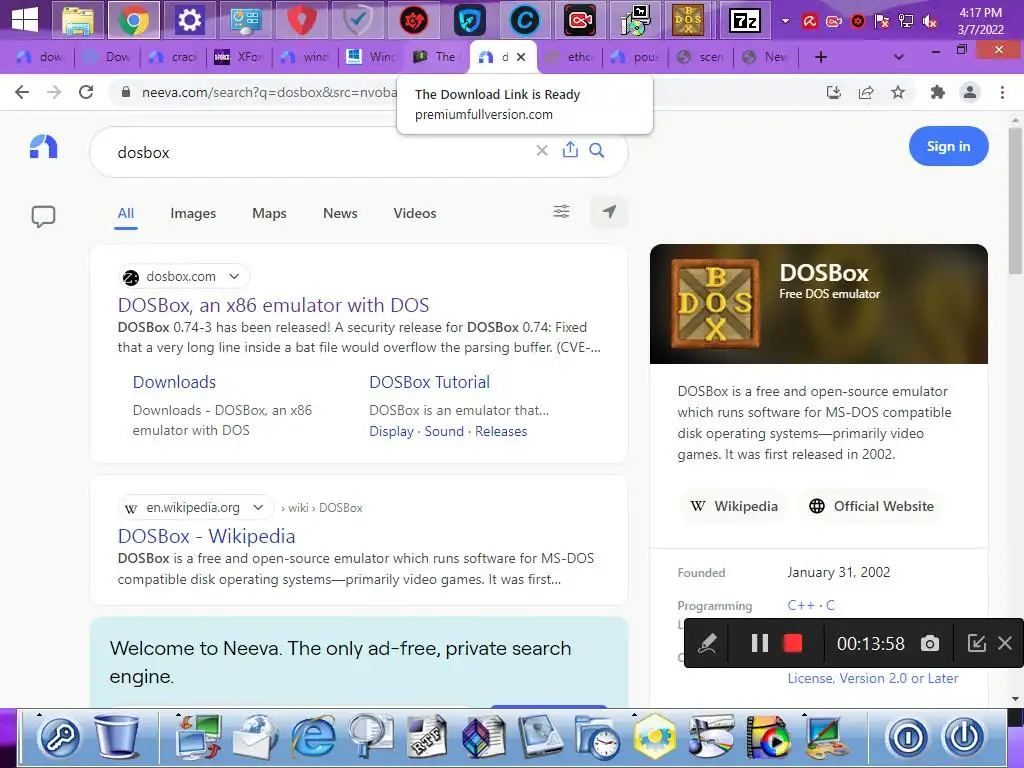Open the Downloads sublink

pos(174,382)
